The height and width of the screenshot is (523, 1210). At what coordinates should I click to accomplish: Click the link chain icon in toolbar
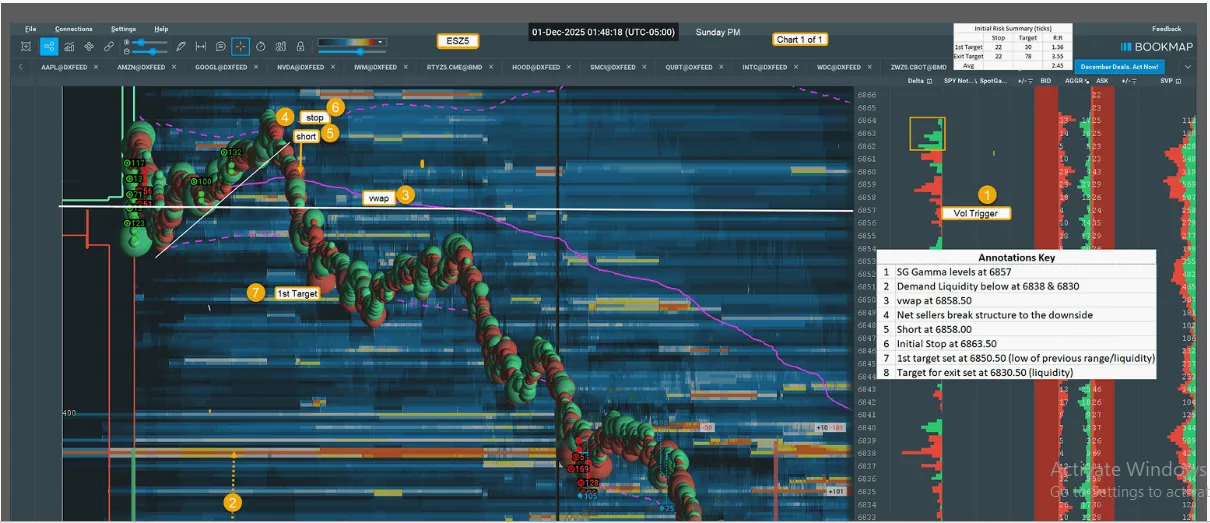click(109, 46)
